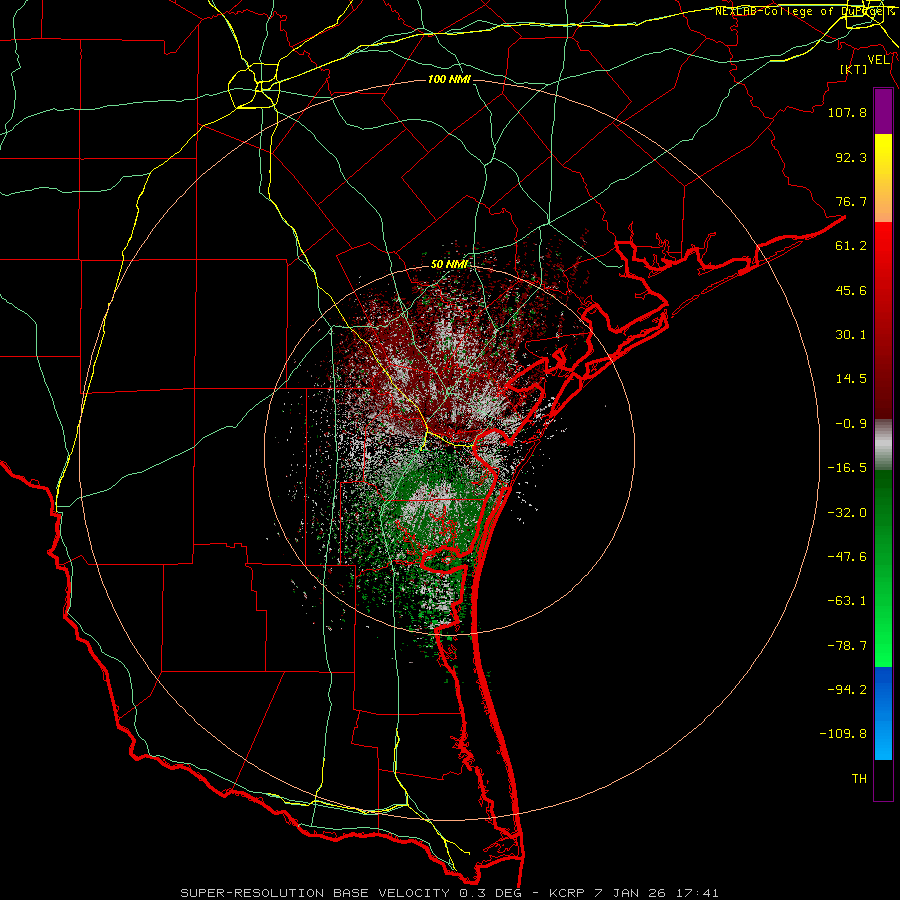The width and height of the screenshot is (900, 900).
Task: Click the blue segment of the velocity color bar
Action: (x=883, y=713)
